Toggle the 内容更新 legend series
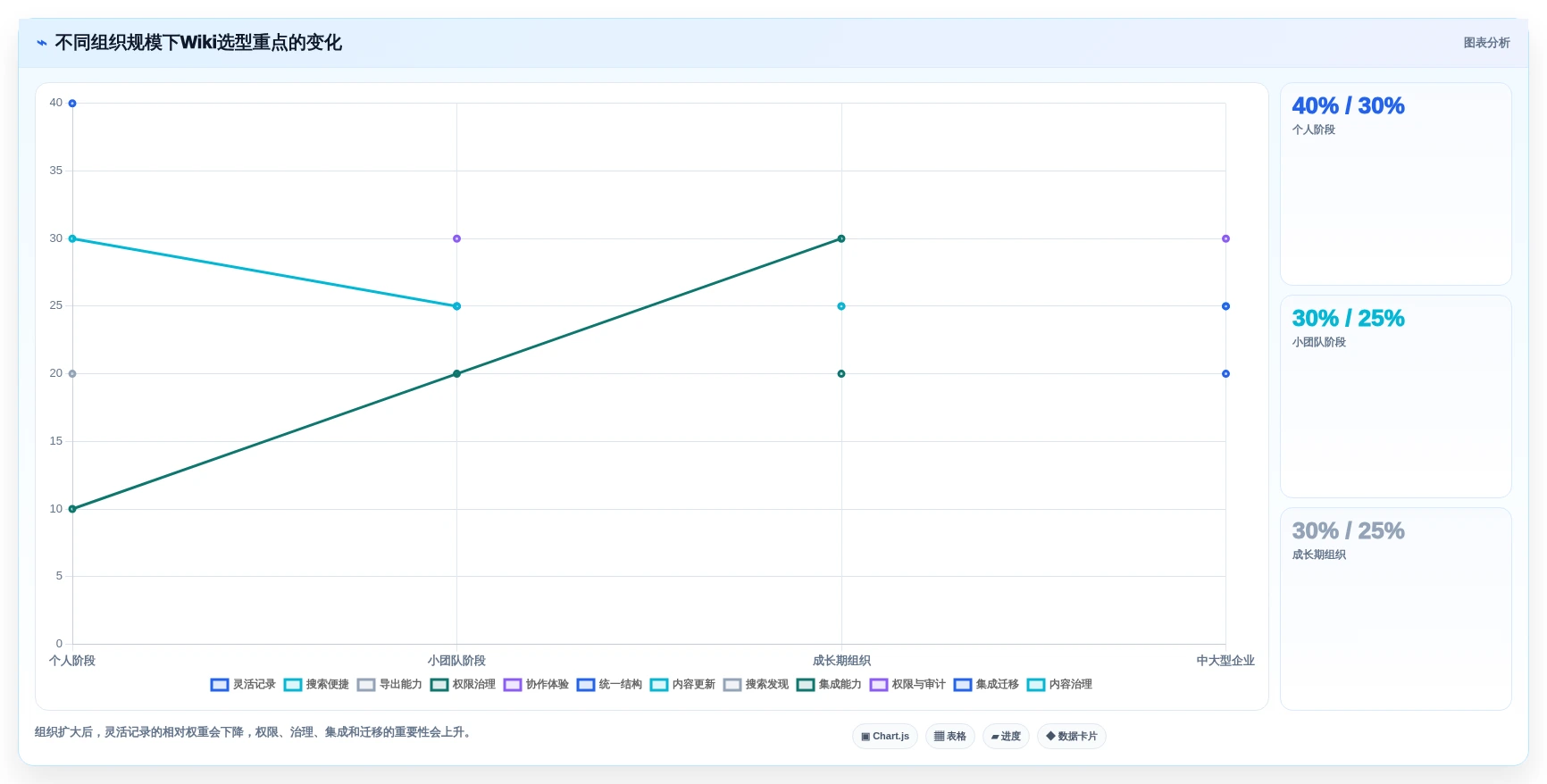 tap(682, 685)
